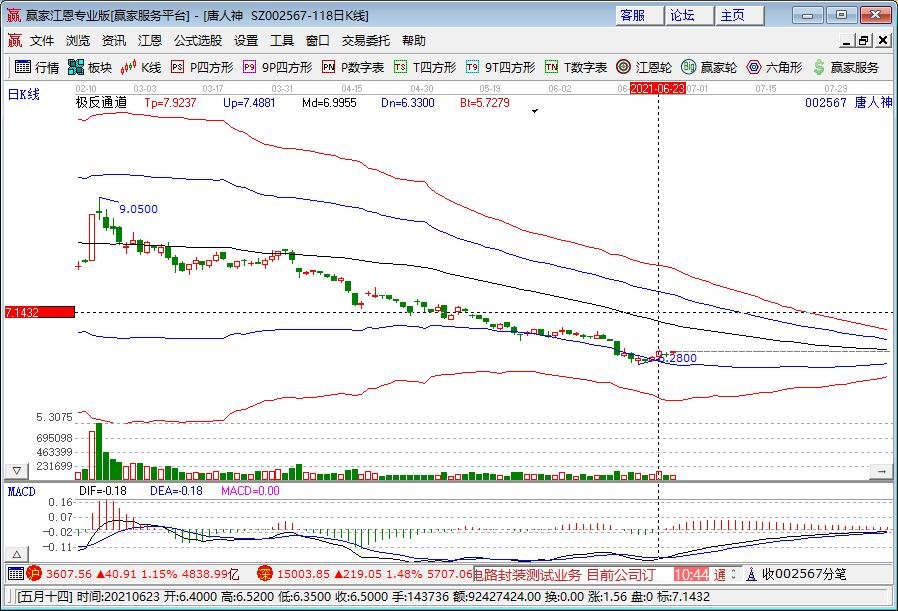
Task: Expand MACD panel with up triangle
Action: (x=17, y=554)
